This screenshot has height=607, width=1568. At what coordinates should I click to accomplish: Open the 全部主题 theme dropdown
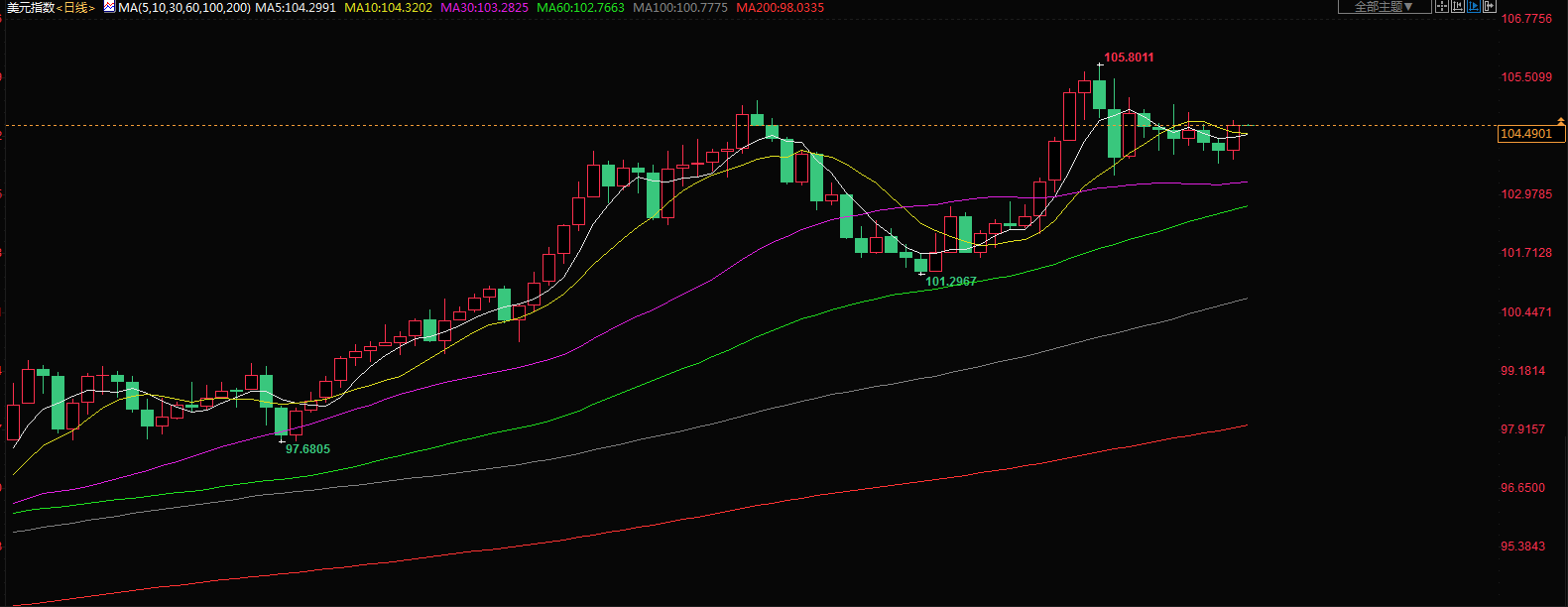(1385, 6)
